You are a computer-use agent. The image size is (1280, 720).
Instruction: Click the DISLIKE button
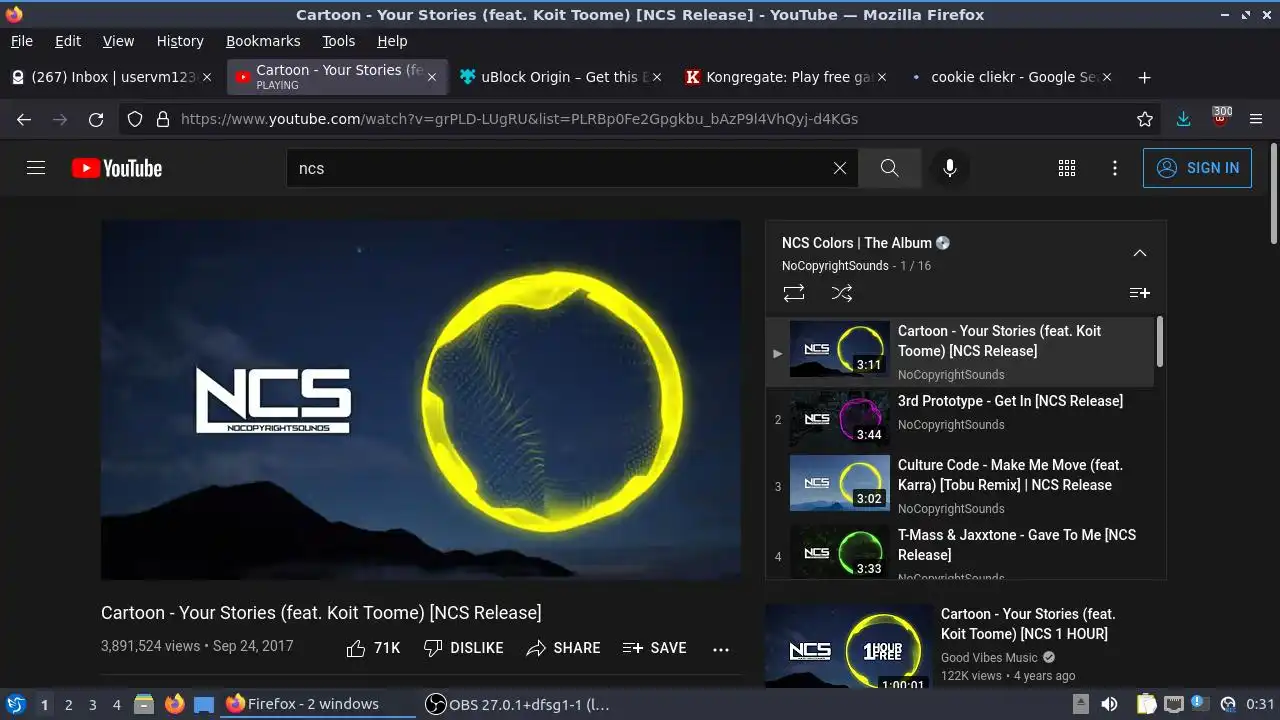tap(463, 648)
